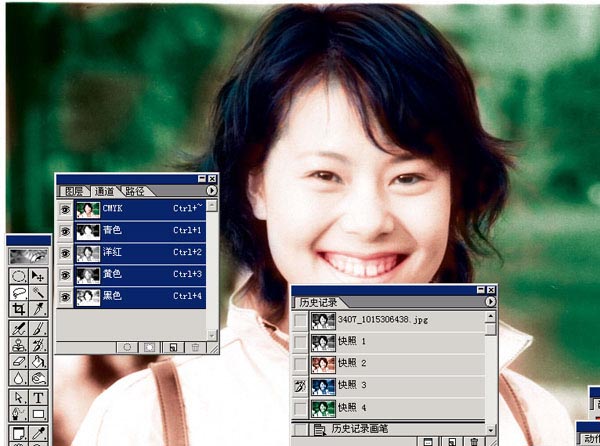Select the Elliptical Marquee tool

(18, 276)
